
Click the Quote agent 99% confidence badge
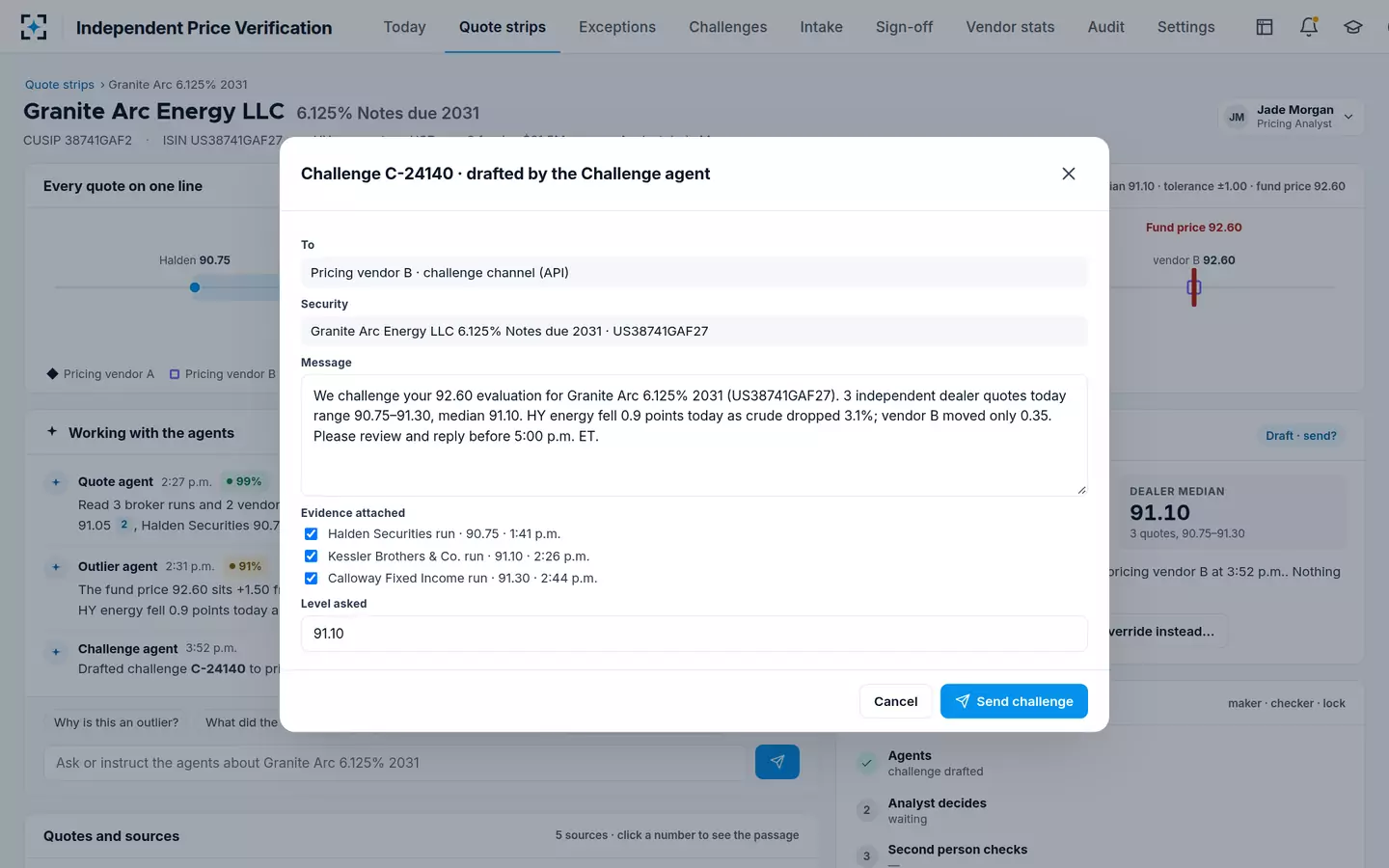244,481
